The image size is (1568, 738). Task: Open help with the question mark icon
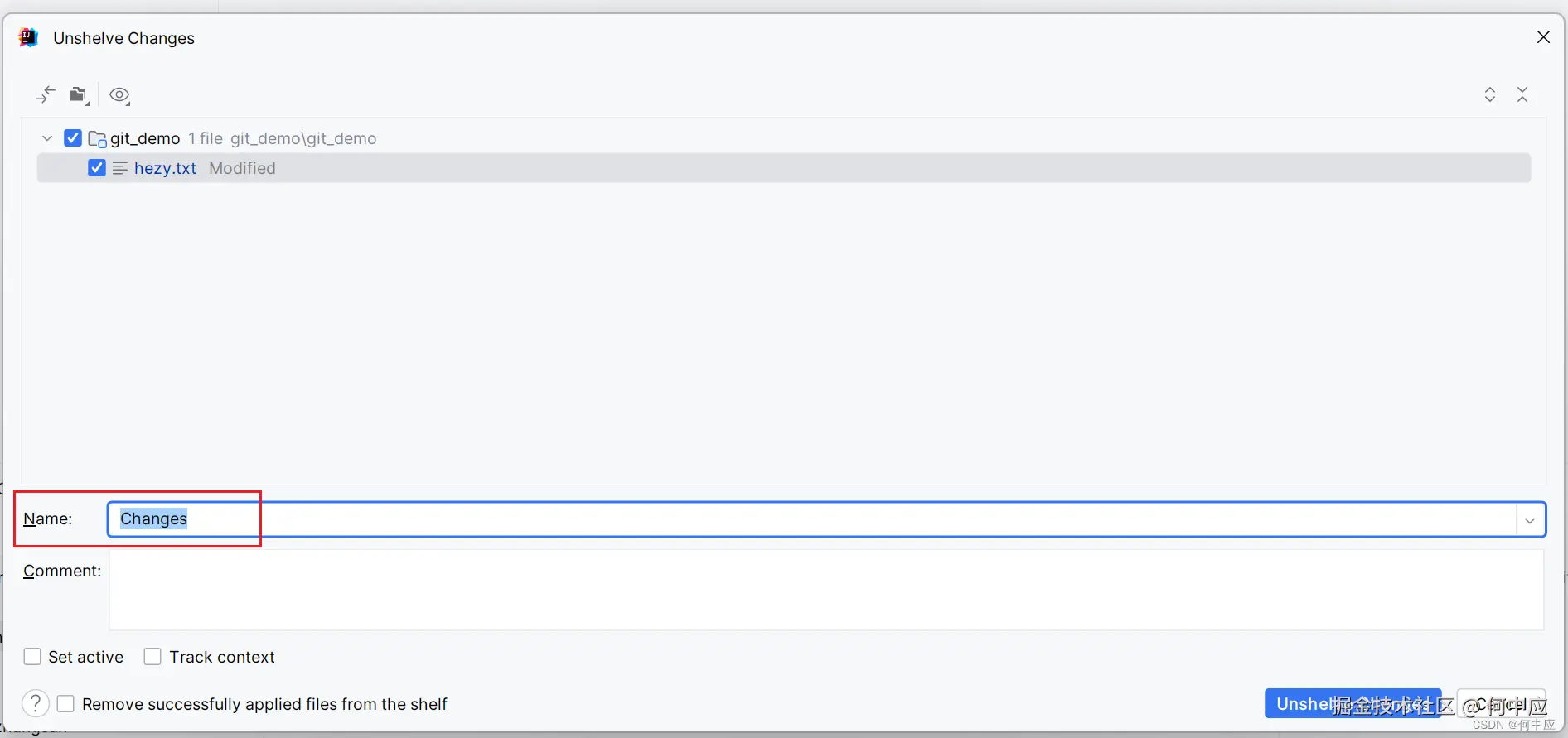point(36,704)
